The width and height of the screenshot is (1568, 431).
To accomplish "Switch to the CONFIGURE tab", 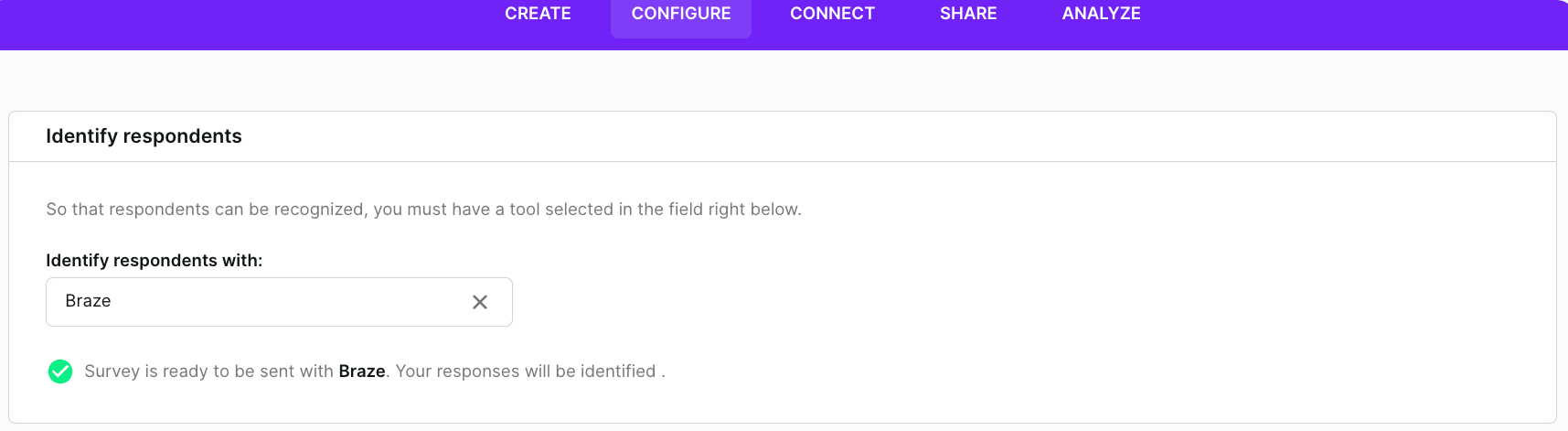I will click(681, 14).
